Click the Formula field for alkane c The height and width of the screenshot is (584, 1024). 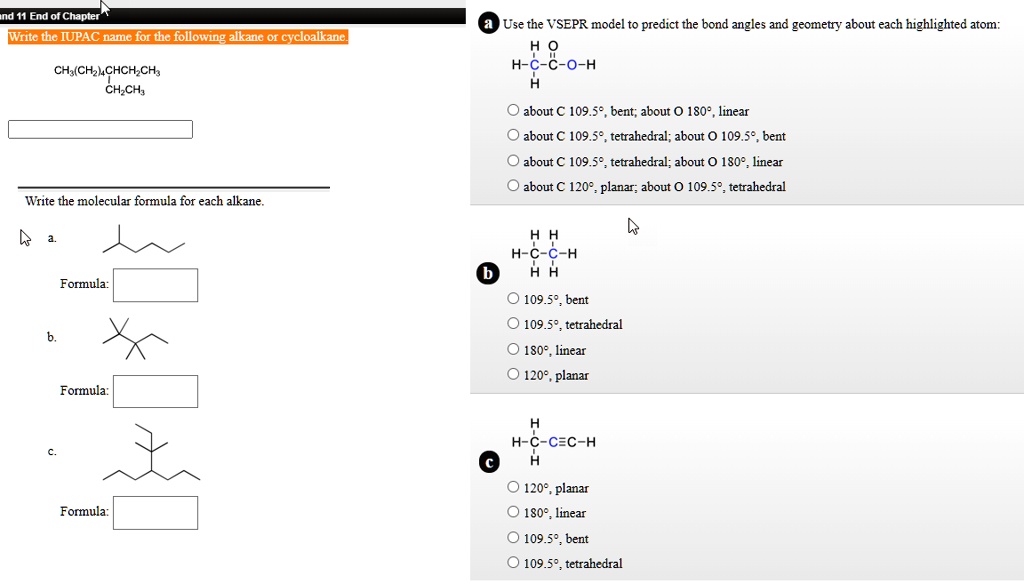tap(155, 512)
